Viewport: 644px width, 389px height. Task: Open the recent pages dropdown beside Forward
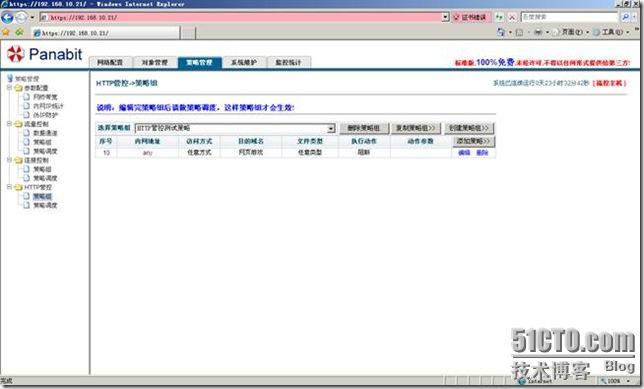pyautogui.click(x=32, y=18)
